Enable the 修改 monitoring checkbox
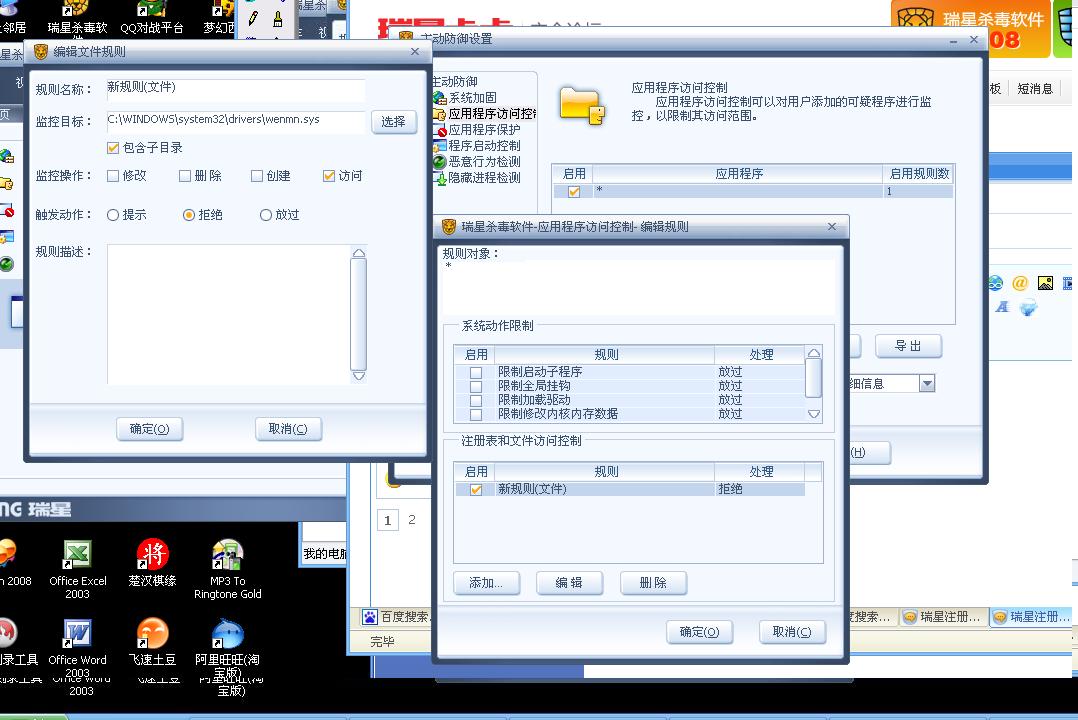This screenshot has width=1078, height=720. tap(113, 176)
